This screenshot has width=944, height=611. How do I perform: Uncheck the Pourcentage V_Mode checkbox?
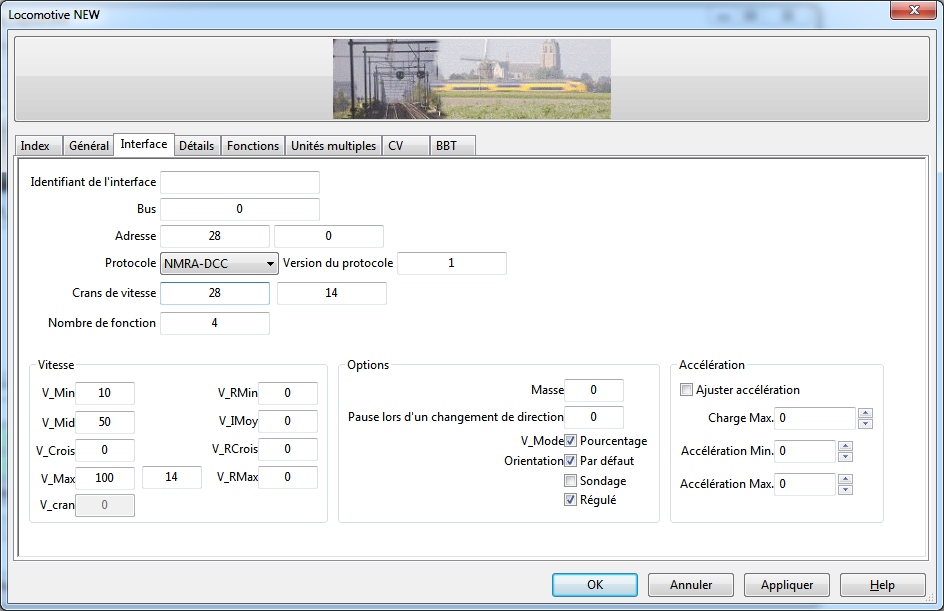click(571, 441)
